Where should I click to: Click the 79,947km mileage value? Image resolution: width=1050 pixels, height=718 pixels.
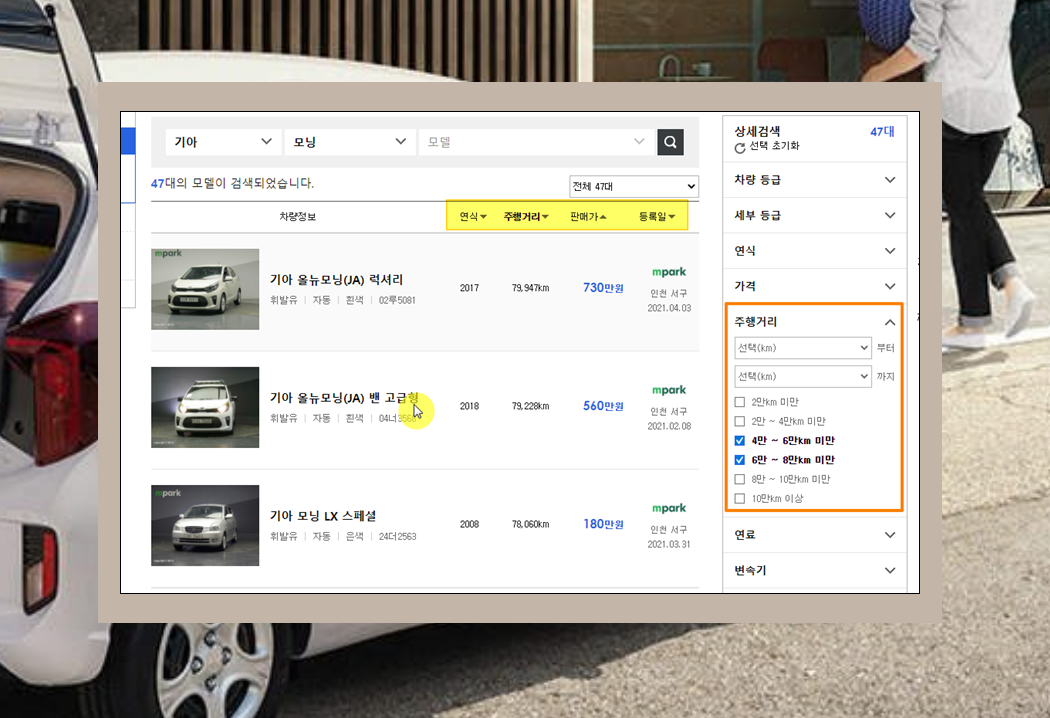tap(530, 288)
